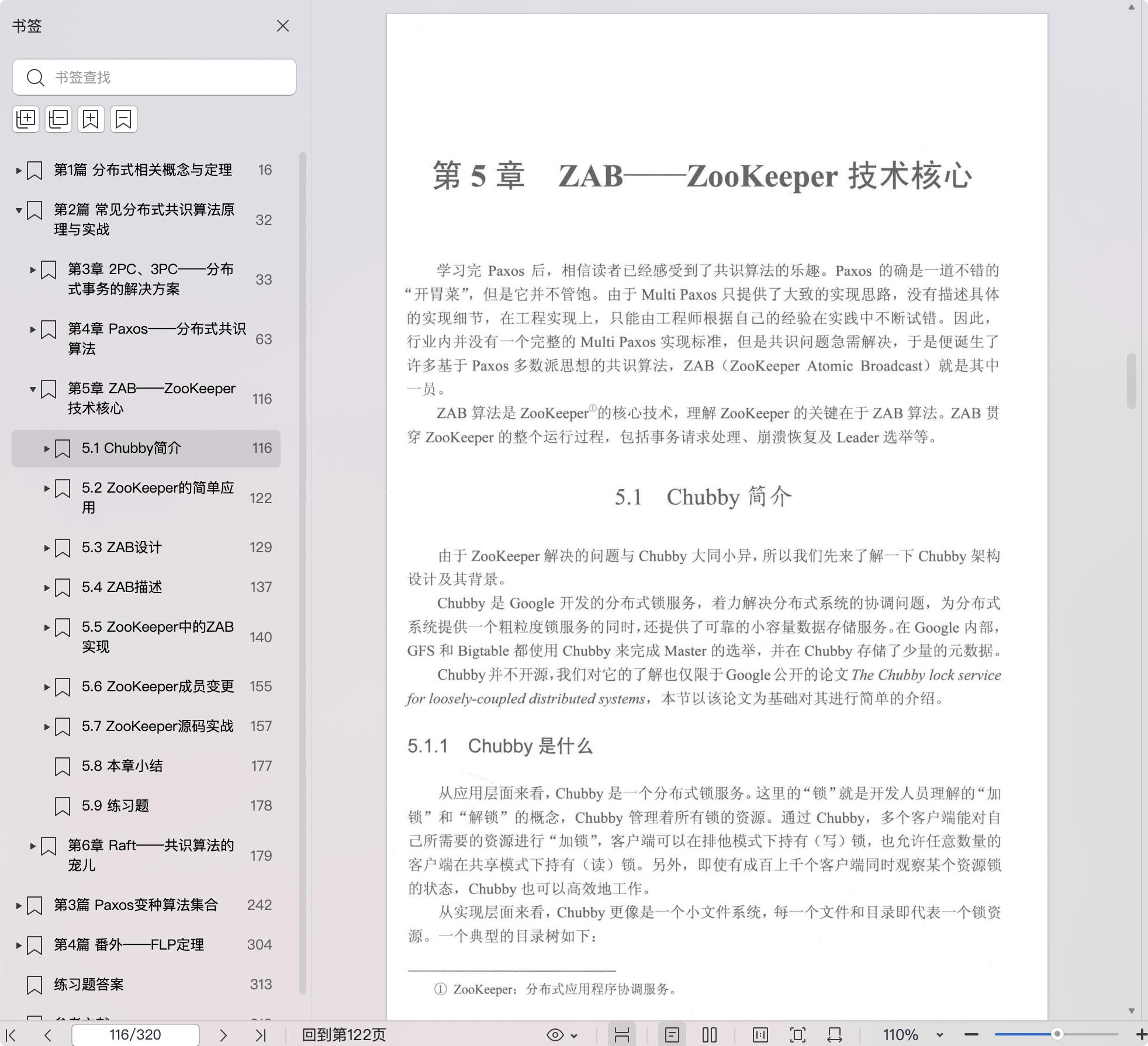Click the remove bookmark icon

click(124, 119)
